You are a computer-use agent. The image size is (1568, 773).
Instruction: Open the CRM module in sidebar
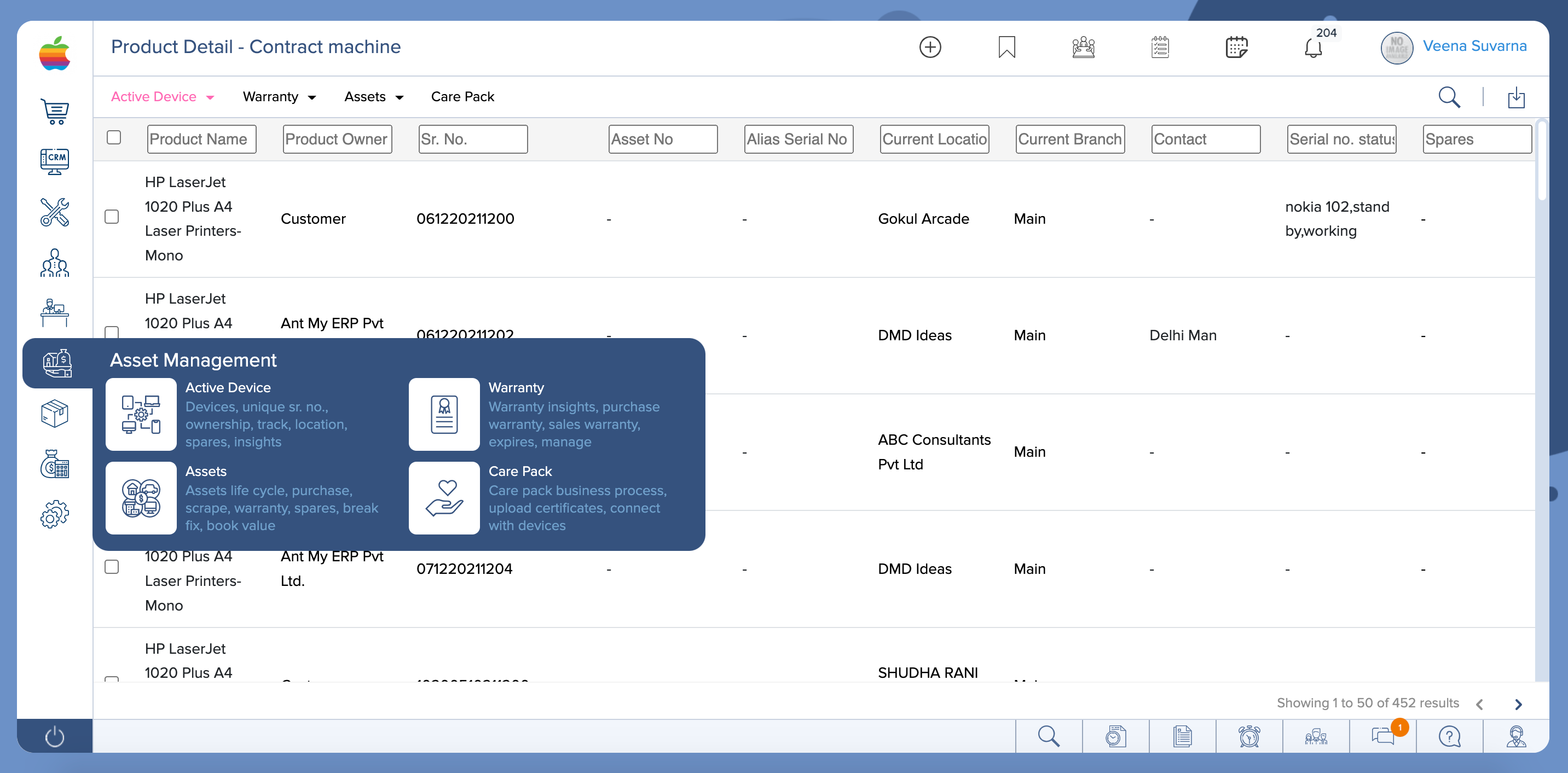click(x=55, y=162)
